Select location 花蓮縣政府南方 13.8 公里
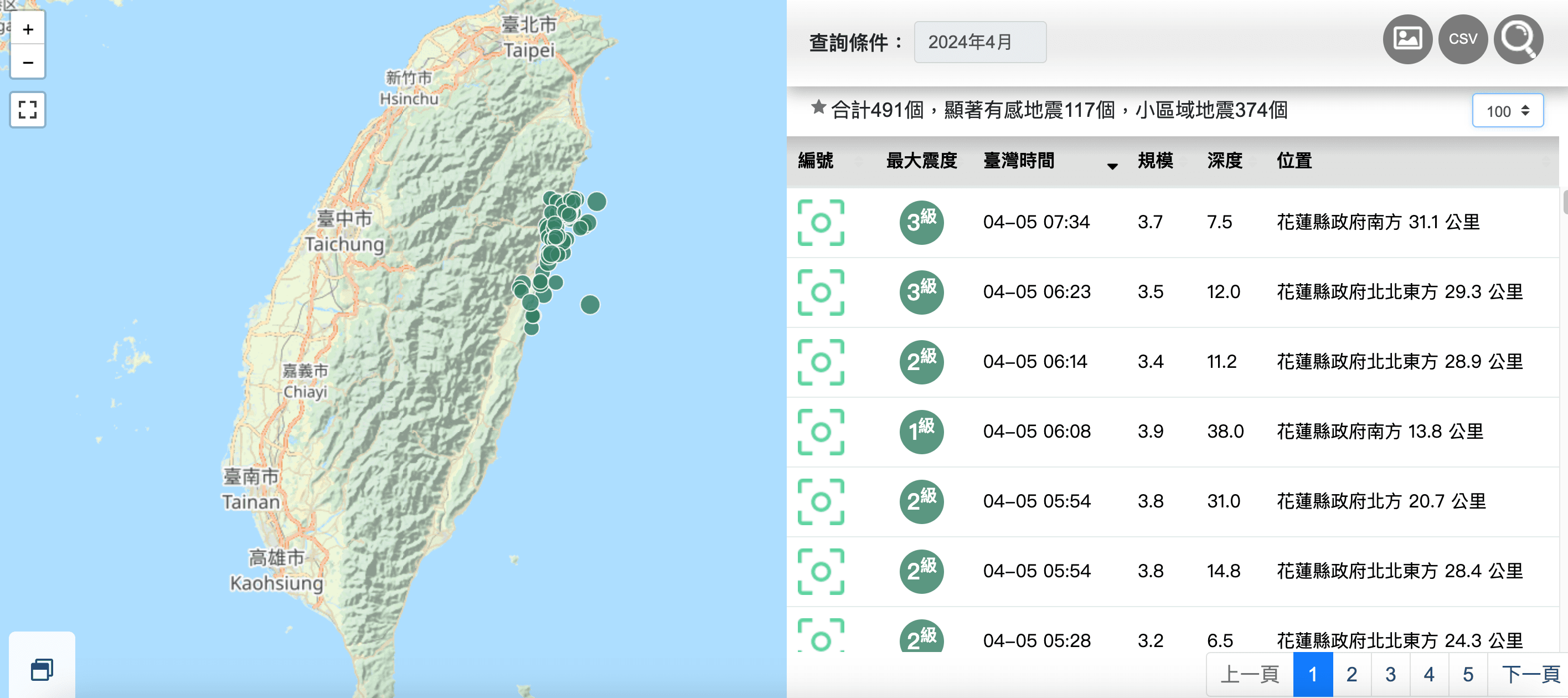The height and width of the screenshot is (698, 1568). pyautogui.click(x=1379, y=432)
